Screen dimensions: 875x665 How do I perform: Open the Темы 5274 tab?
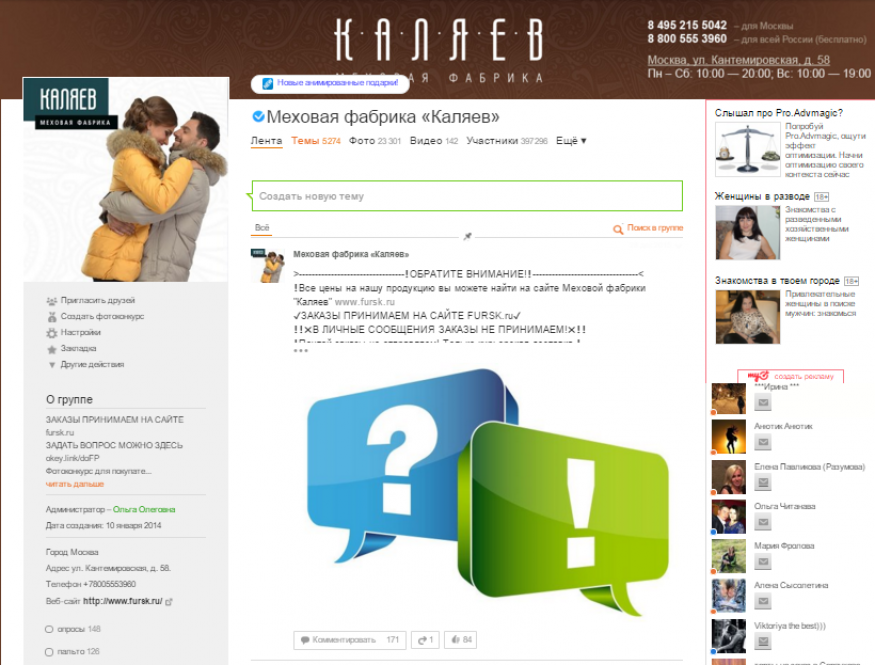[x=316, y=141]
